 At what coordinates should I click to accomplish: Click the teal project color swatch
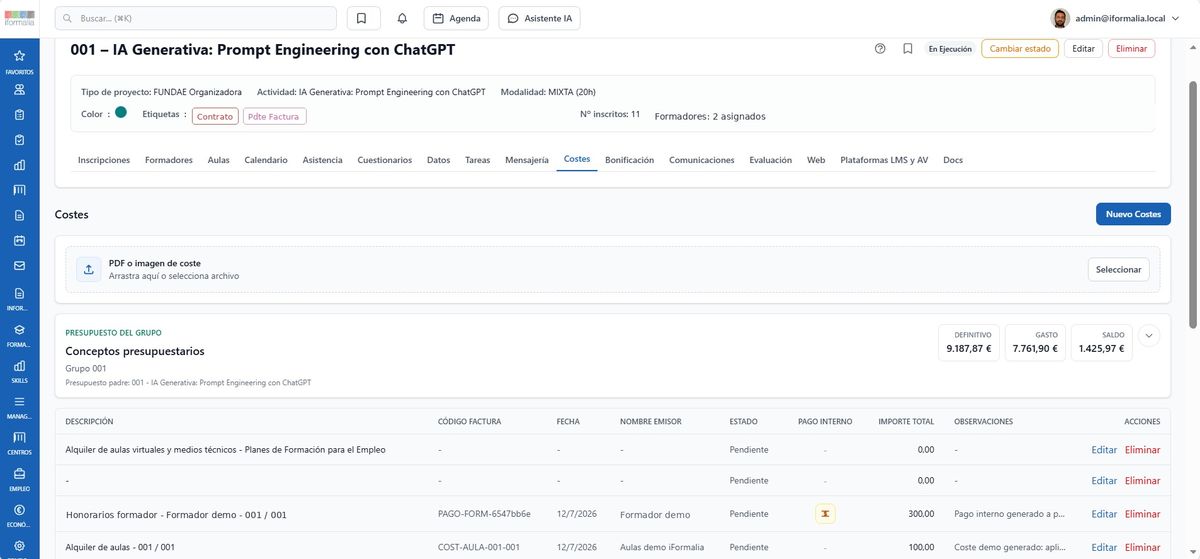coord(121,113)
